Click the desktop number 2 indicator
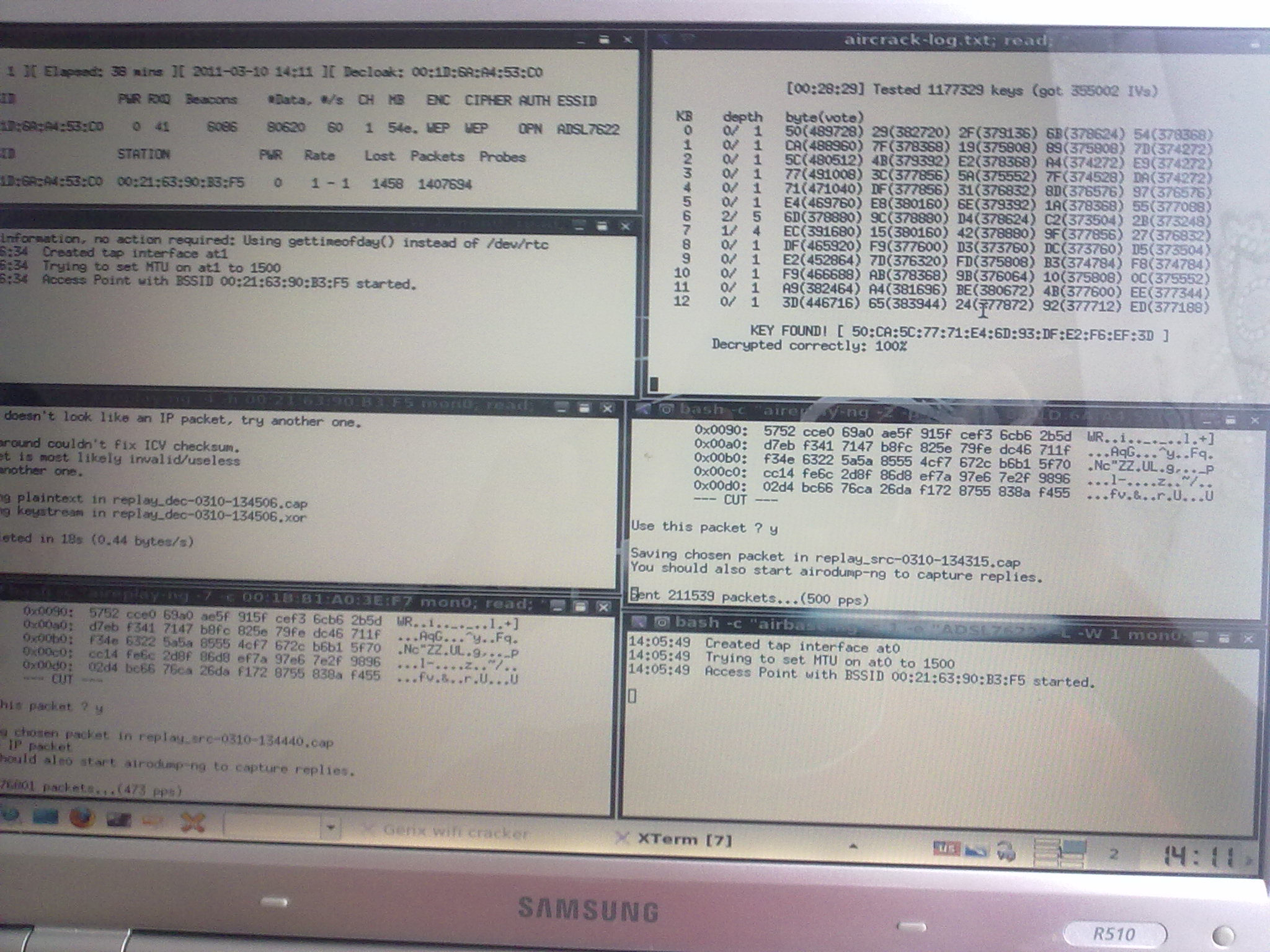The width and height of the screenshot is (1270, 952). click(x=1114, y=854)
